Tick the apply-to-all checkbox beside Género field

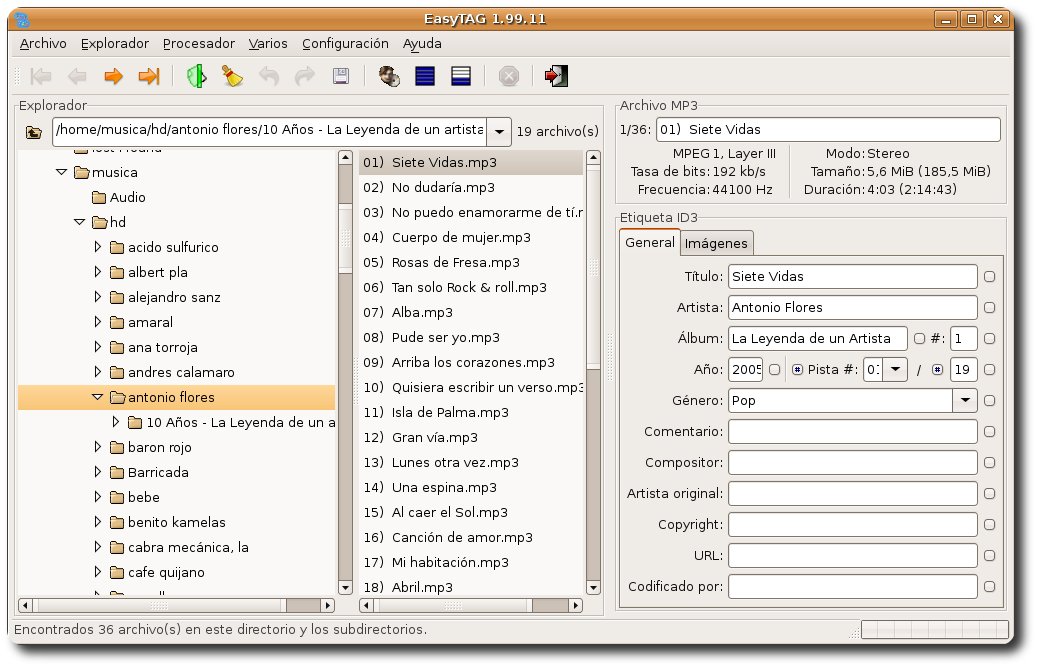point(989,401)
